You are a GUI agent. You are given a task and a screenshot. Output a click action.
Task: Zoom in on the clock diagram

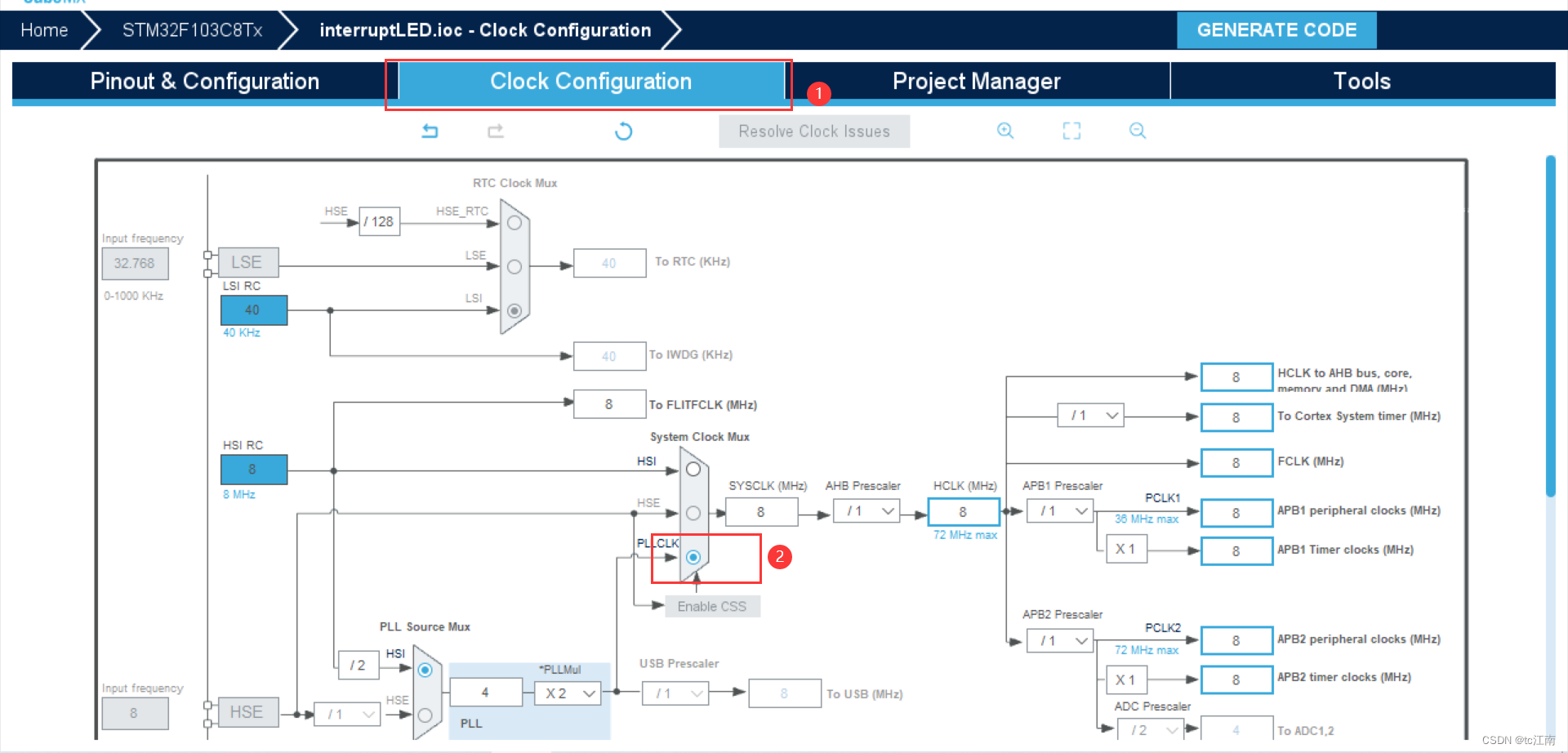[1005, 131]
